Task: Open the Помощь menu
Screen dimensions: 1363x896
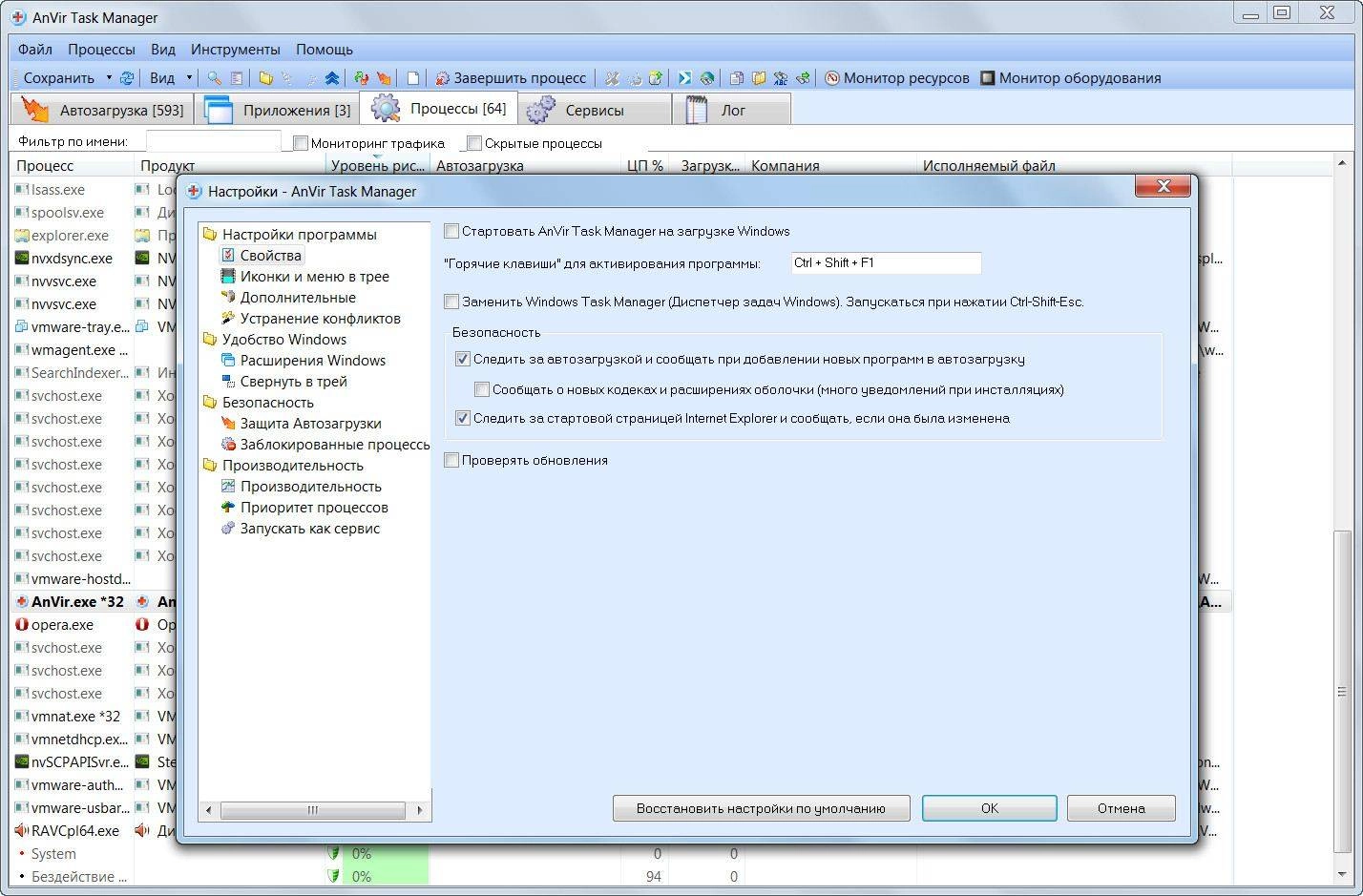Action: point(325,49)
